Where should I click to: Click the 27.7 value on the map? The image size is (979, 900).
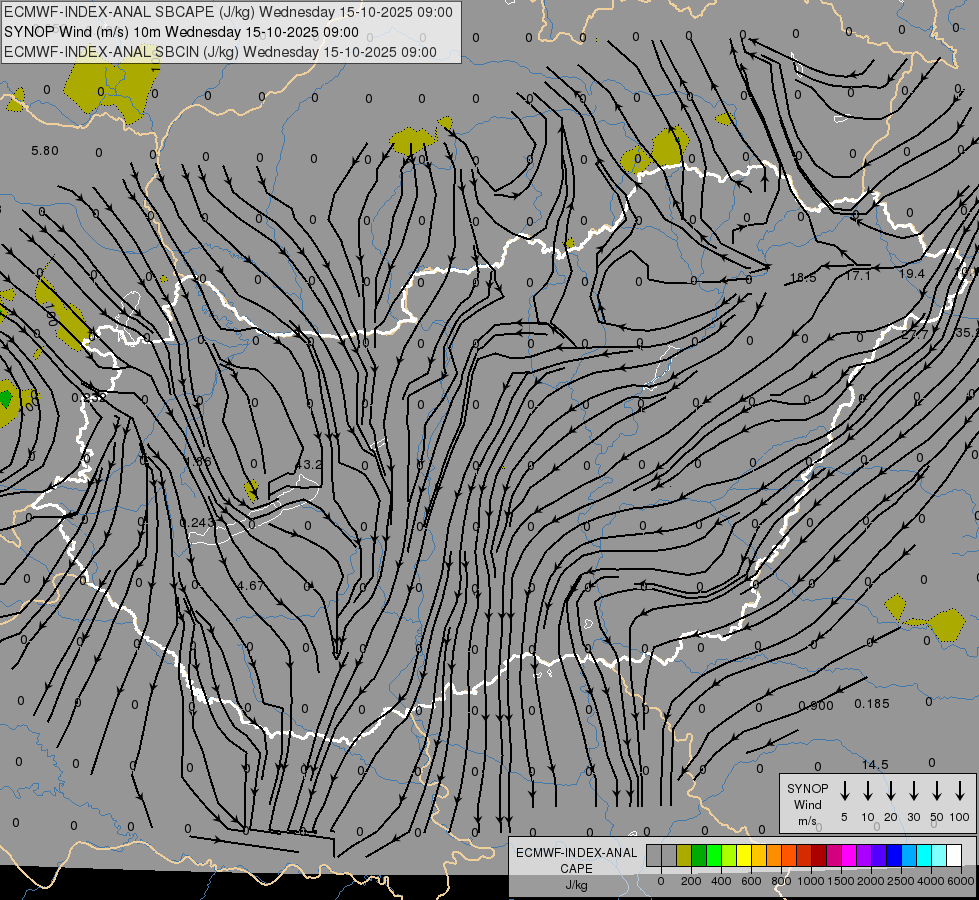915,334
